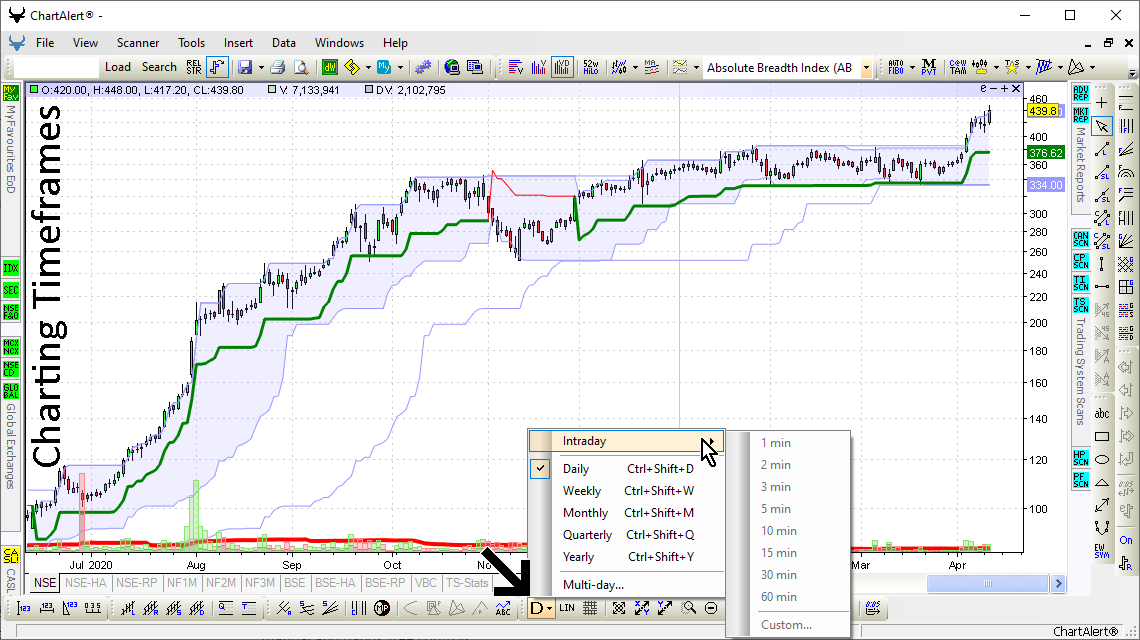Toggle the highlighted VD chart style button
Image resolution: width=1140 pixels, height=640 pixels.
562,67
